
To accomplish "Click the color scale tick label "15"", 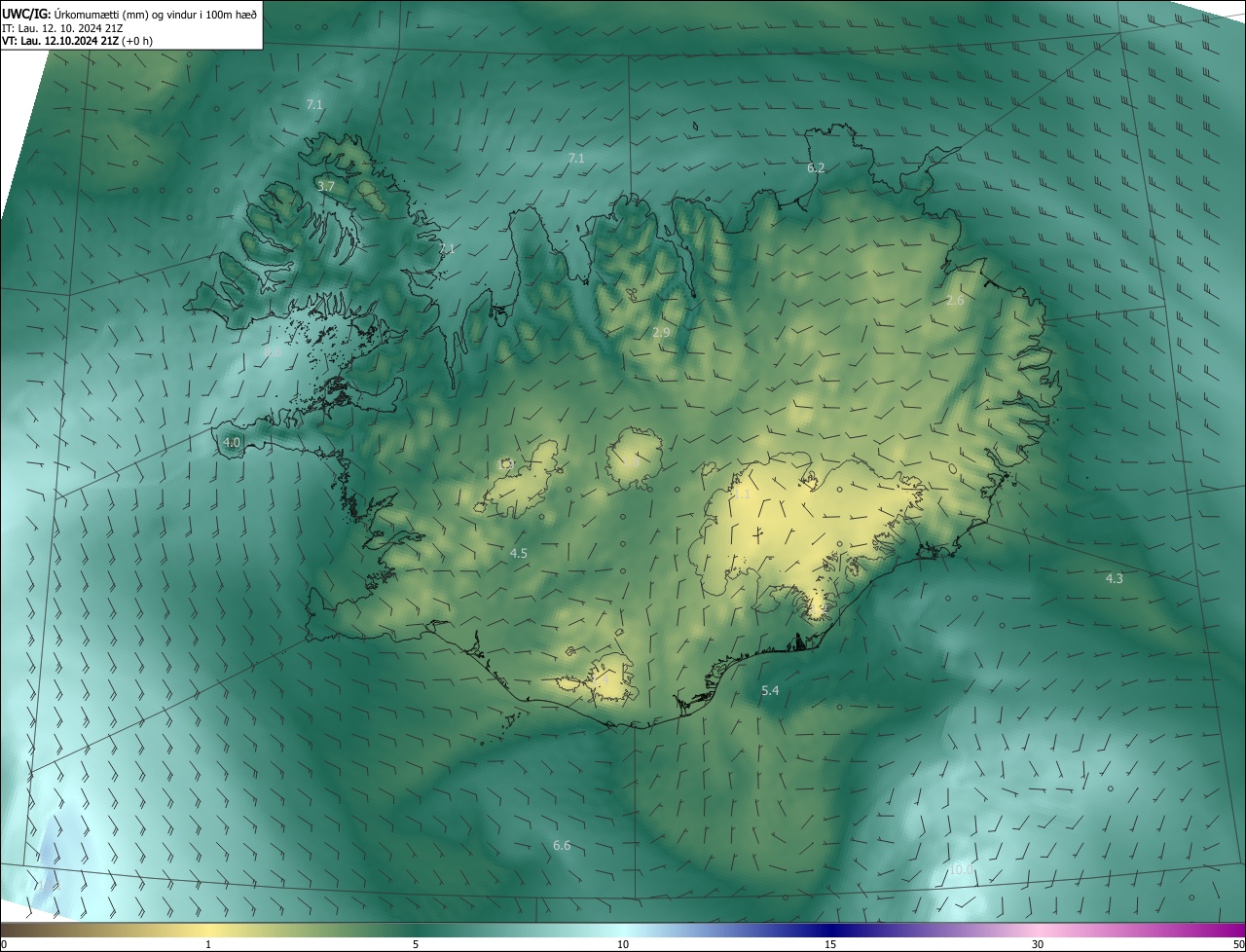I will coord(830,945).
